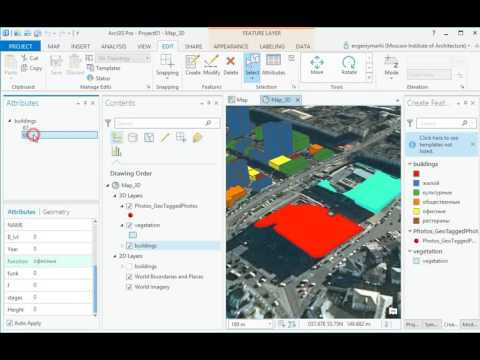The height and width of the screenshot is (360, 480).
Task: Collapse buildings node in Attributes pane
Action: [x=10, y=121]
